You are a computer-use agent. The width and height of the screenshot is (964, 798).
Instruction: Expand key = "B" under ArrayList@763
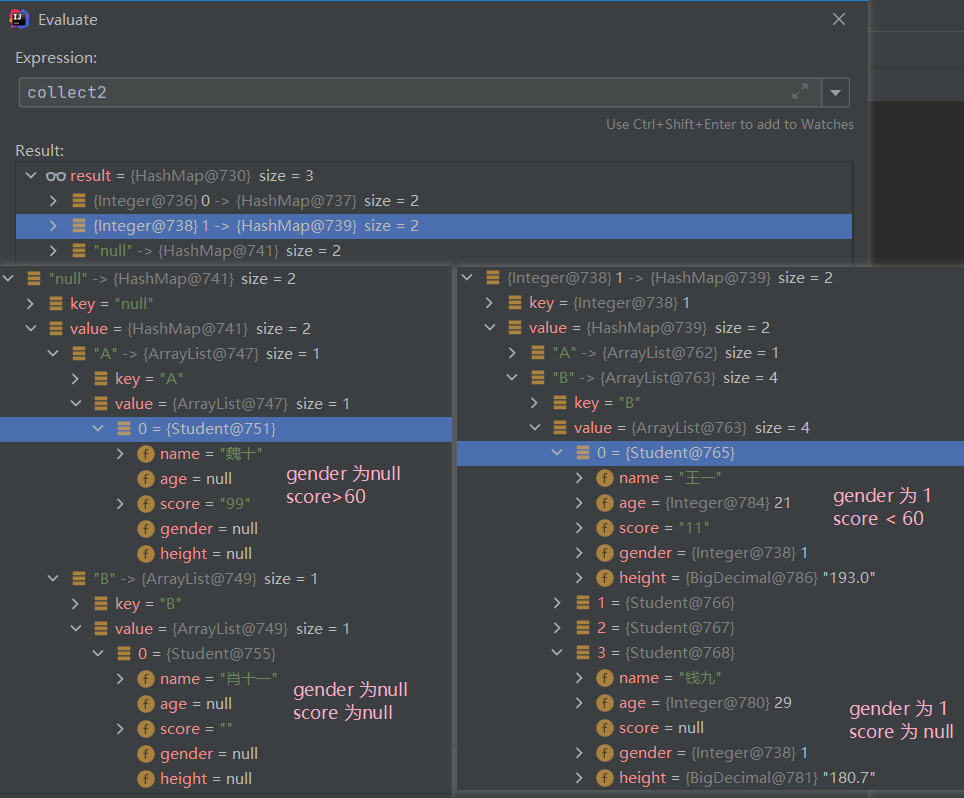pos(534,403)
